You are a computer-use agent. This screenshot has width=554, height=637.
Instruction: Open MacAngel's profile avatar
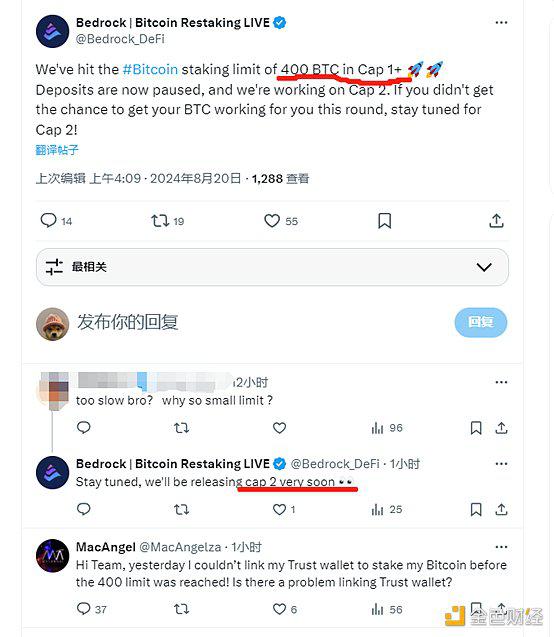click(x=52, y=556)
